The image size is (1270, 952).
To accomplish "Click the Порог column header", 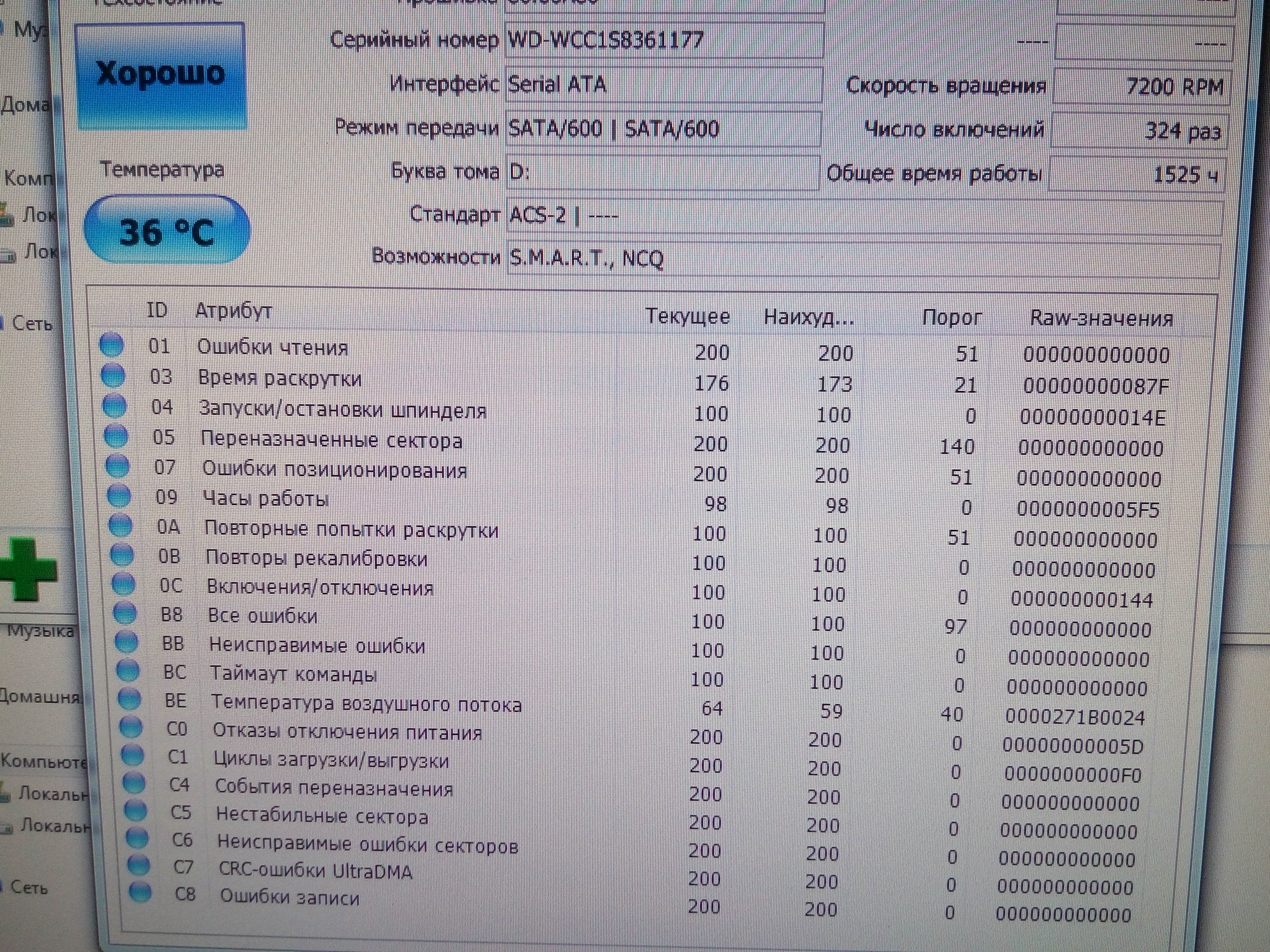I will (952, 317).
